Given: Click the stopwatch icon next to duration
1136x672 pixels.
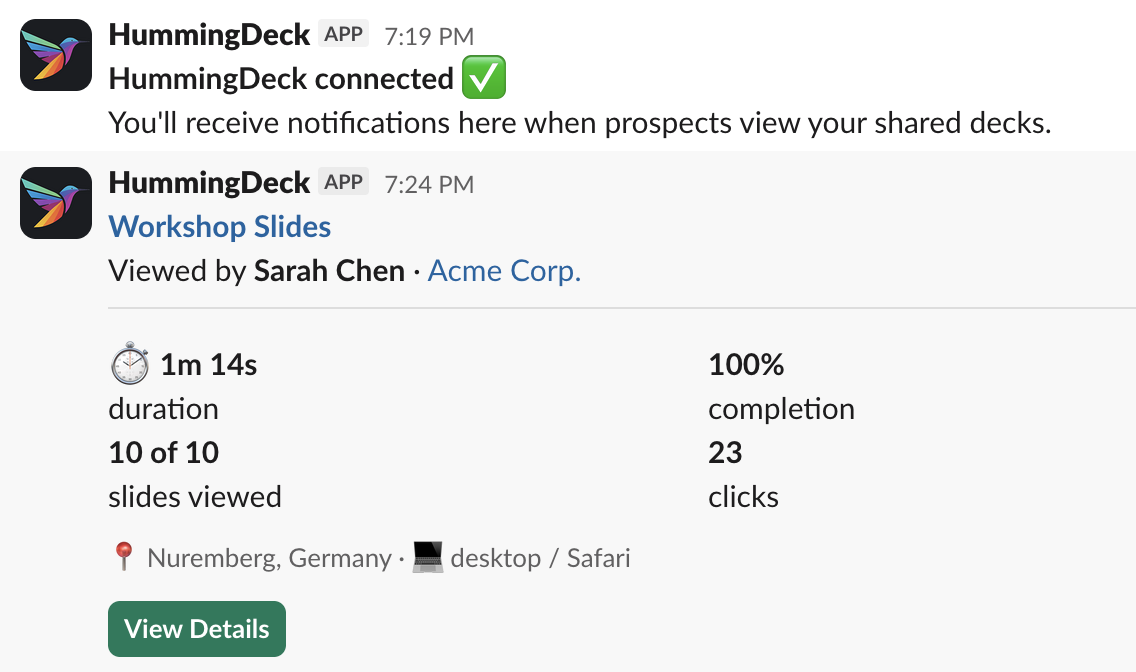Looking at the screenshot, I should [128, 364].
